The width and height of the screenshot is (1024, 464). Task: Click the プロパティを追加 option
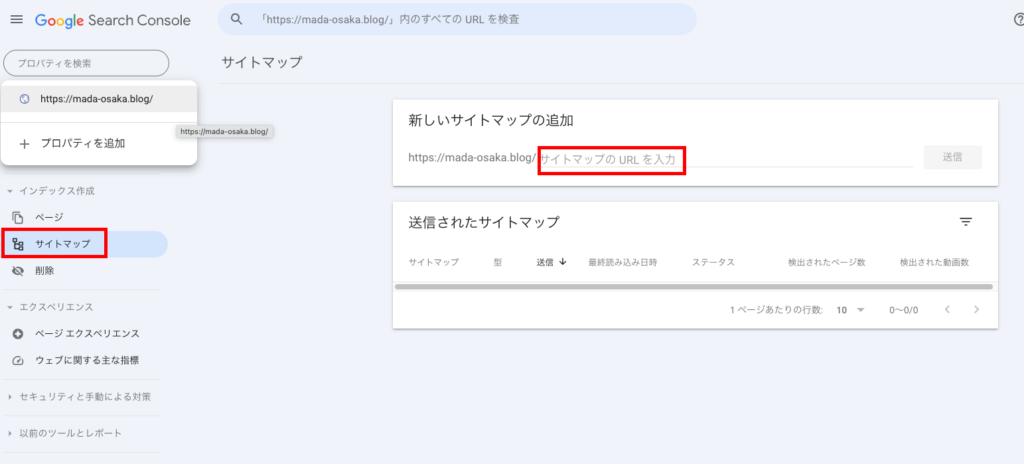coord(99,144)
